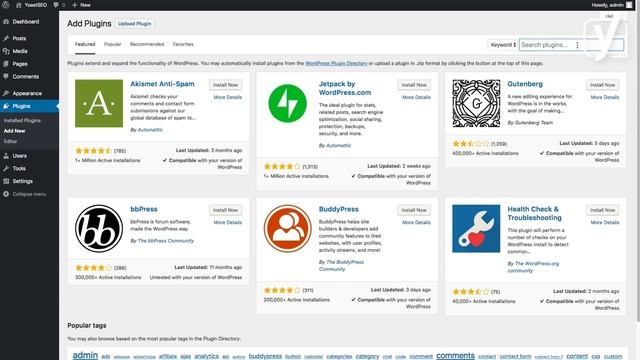The width and height of the screenshot is (640, 360).
Task: Open More Details for Health Check
Action: [605, 222]
